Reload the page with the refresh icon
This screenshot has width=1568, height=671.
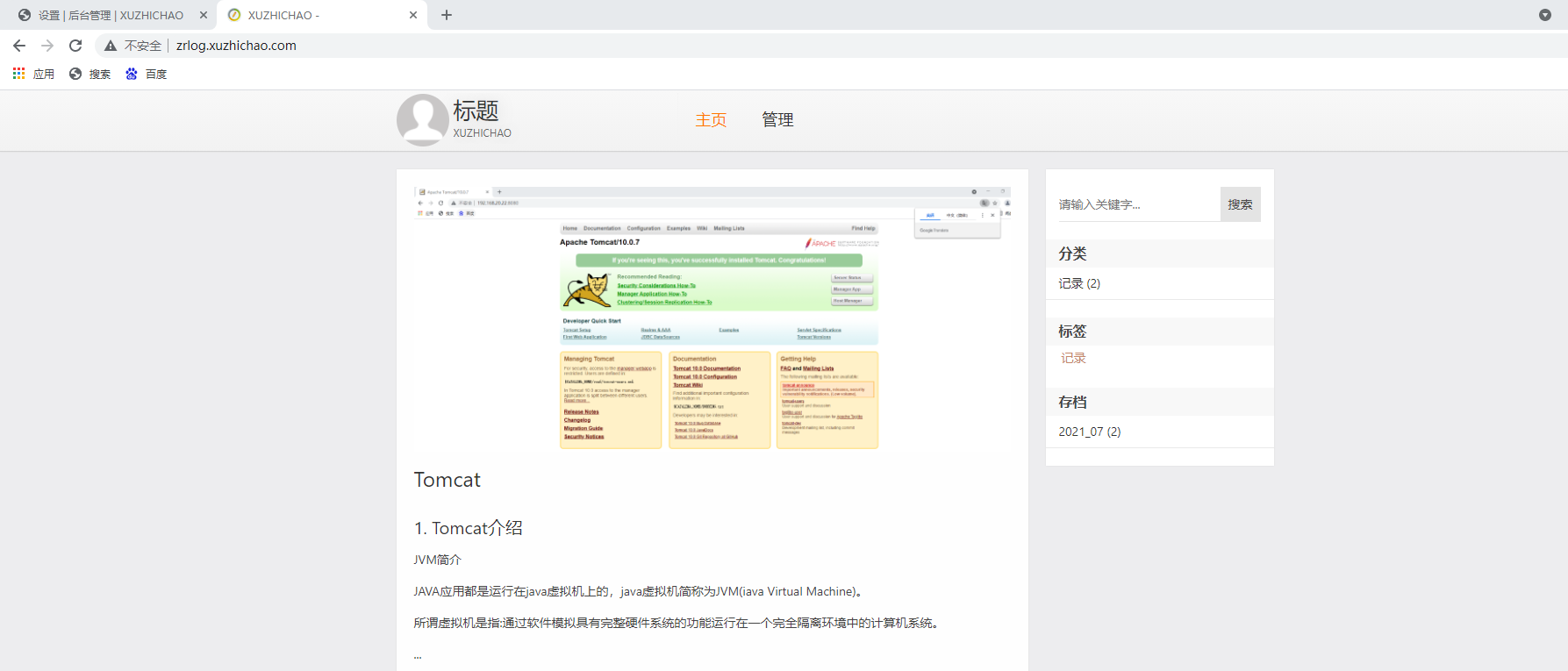75,46
